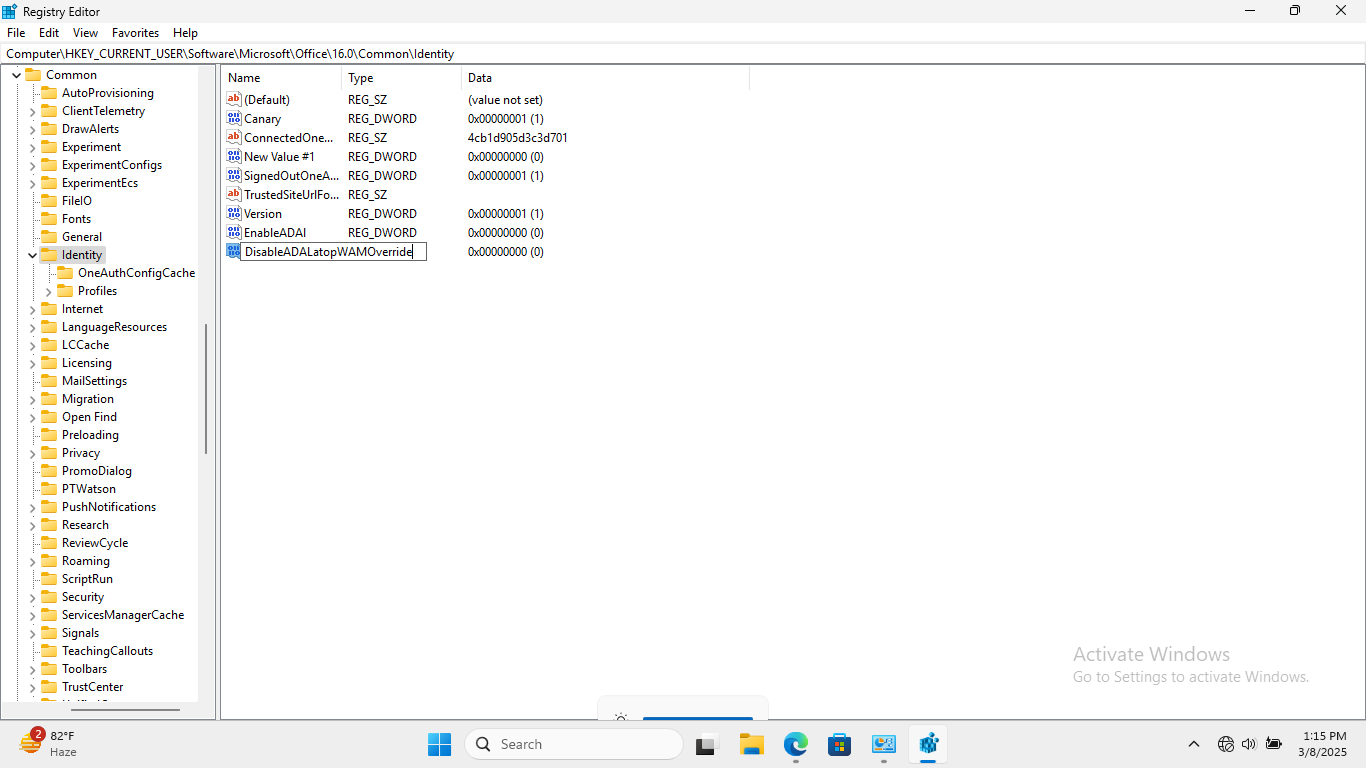
Task: Select the ServicesManagerCache key
Action: point(123,615)
